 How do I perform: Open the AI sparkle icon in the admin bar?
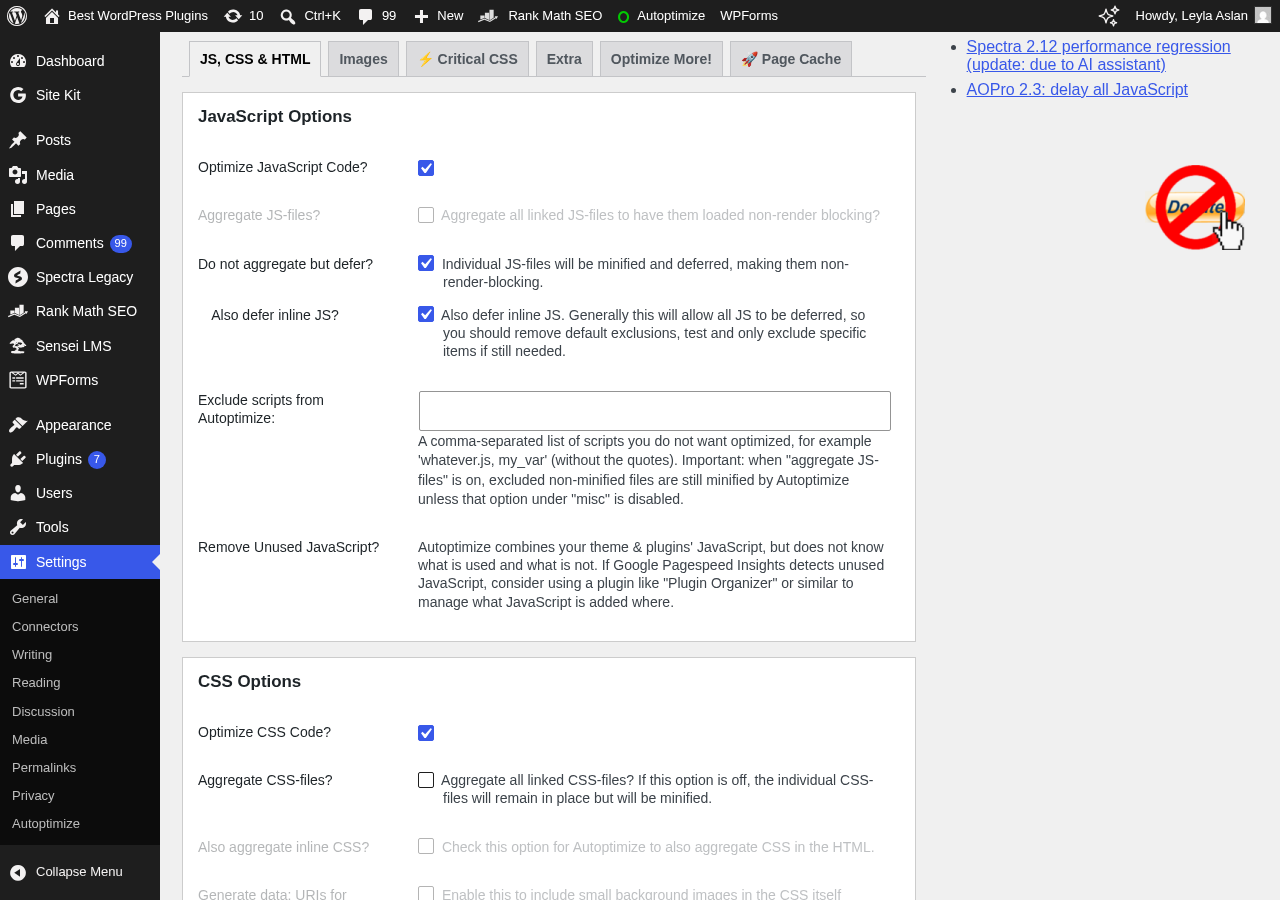[x=1109, y=16]
